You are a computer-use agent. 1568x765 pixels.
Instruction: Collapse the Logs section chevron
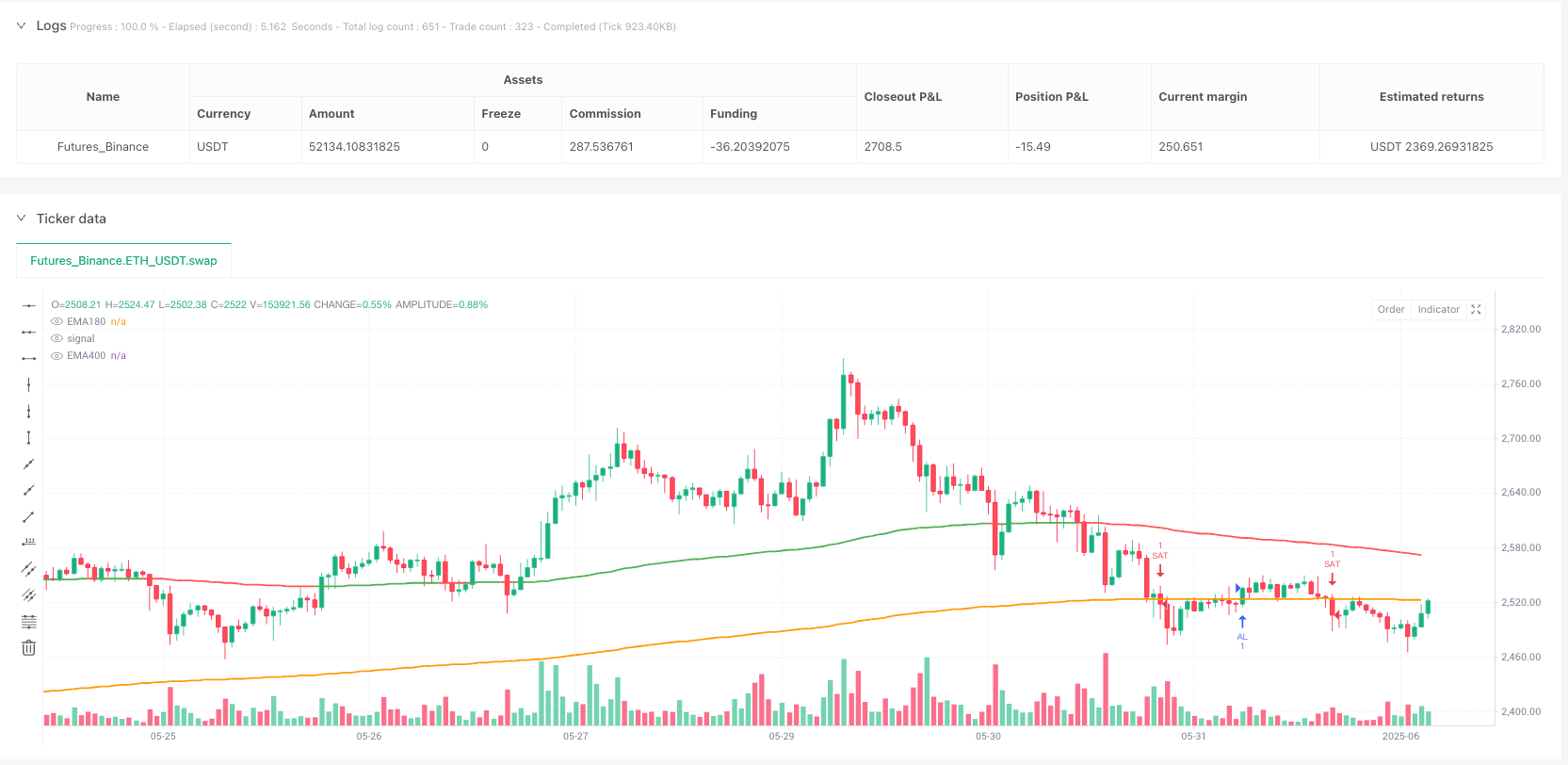click(x=22, y=26)
